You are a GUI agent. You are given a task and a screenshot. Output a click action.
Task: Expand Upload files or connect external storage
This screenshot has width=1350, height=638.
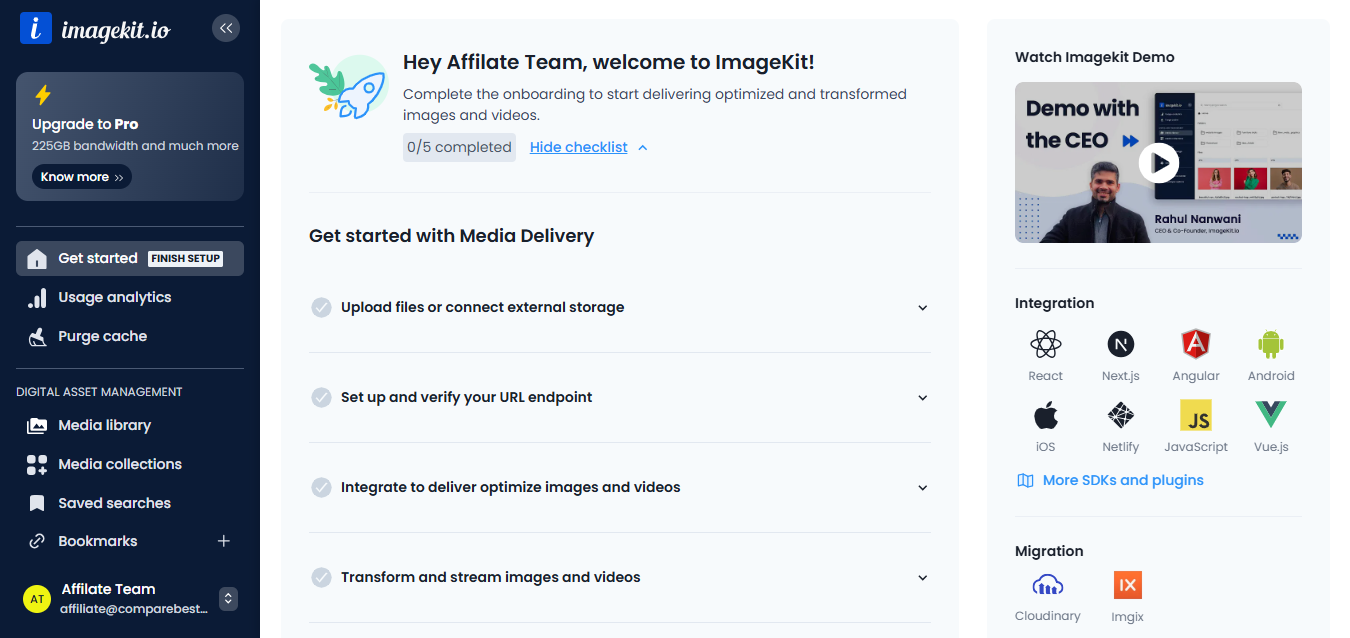click(620, 307)
